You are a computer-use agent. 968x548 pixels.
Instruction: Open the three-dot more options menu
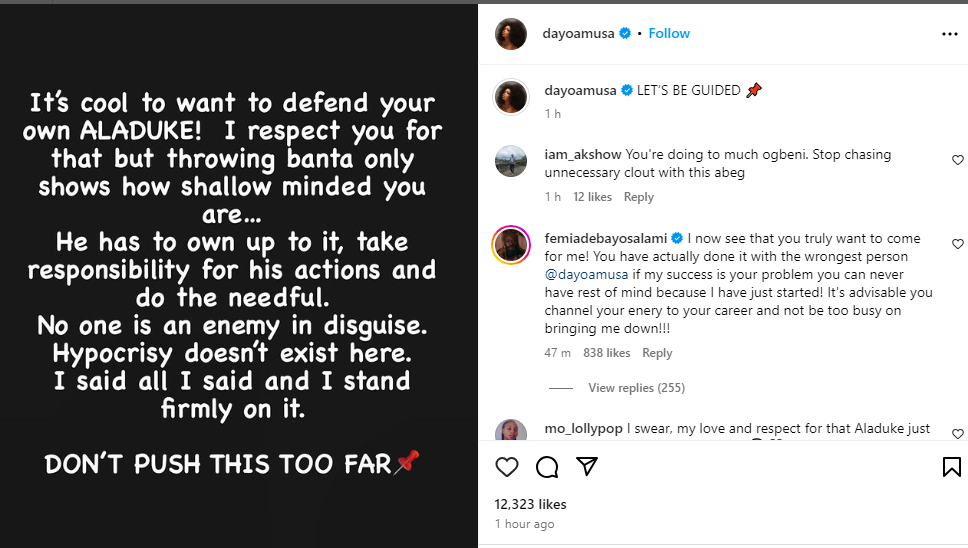[x=949, y=34]
